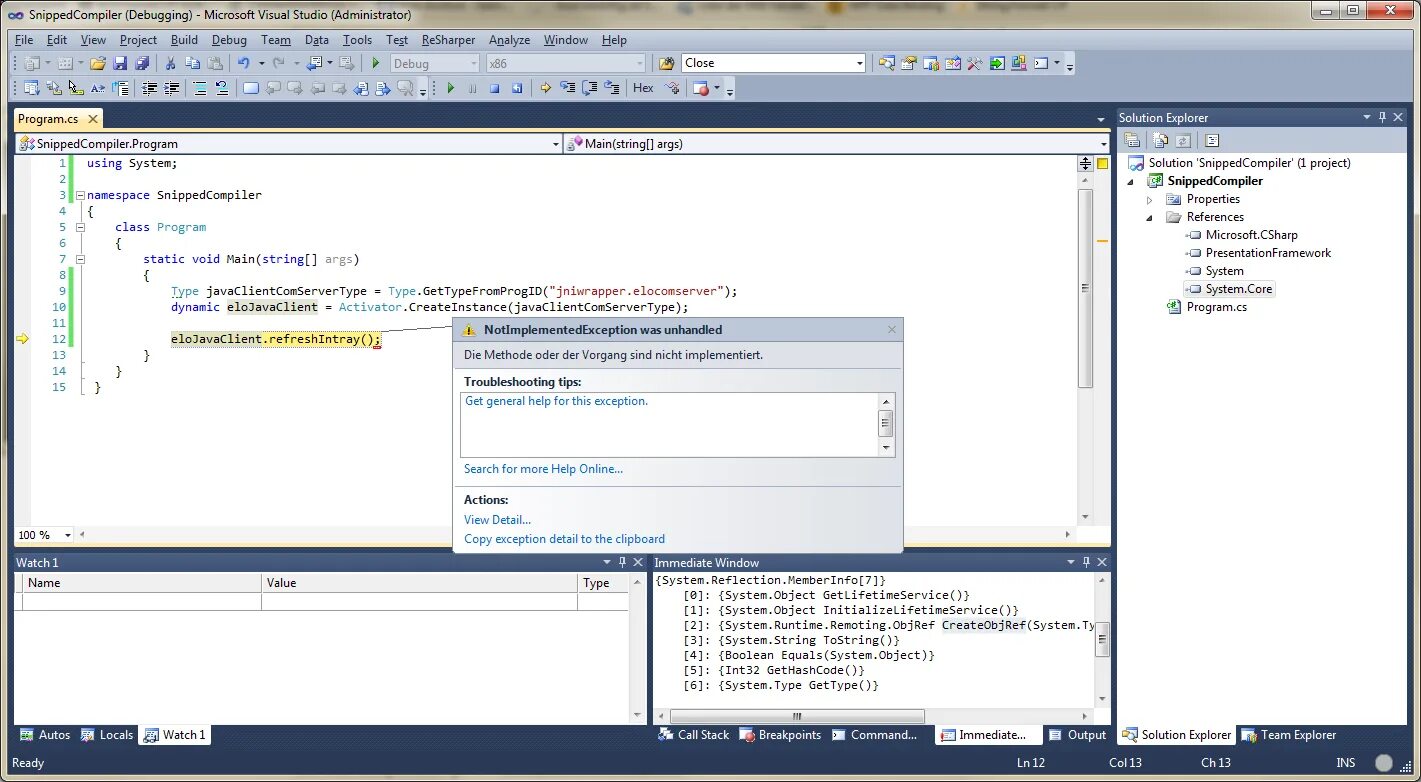This screenshot has height=782, width=1421.
Task: Open the x86 platform dropdown
Action: [566, 63]
